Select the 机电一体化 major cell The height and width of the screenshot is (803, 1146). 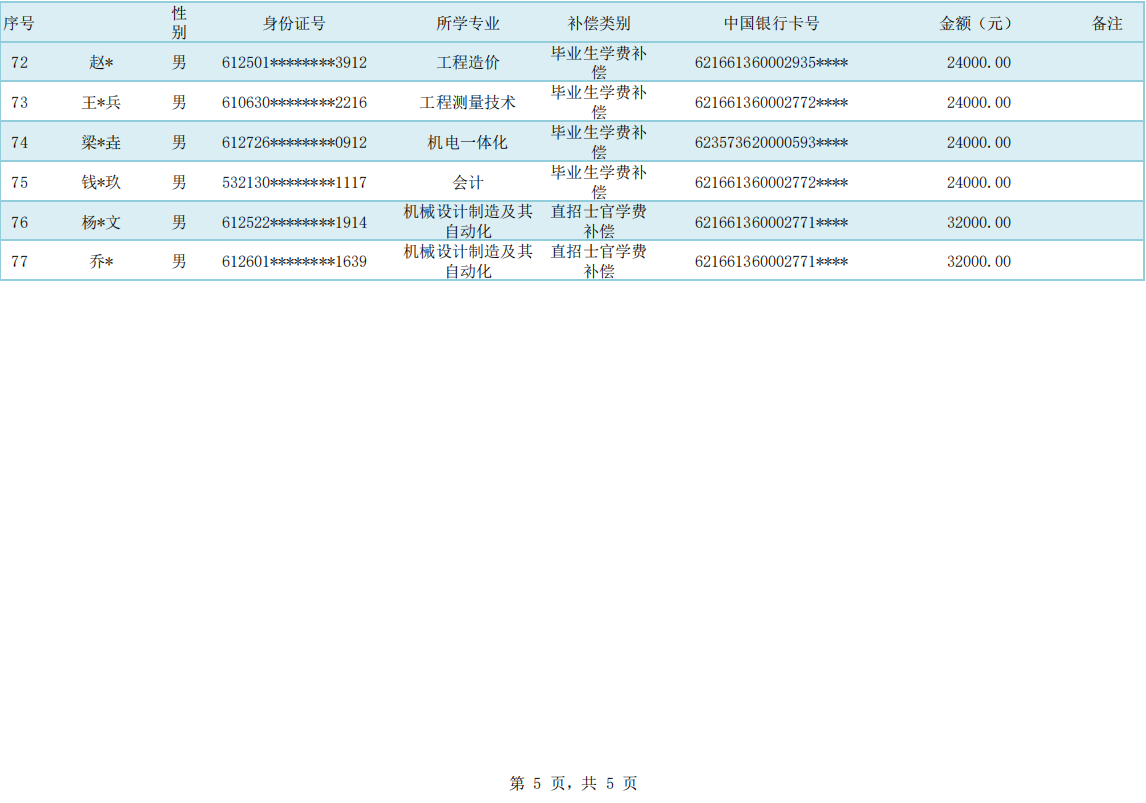click(468, 143)
